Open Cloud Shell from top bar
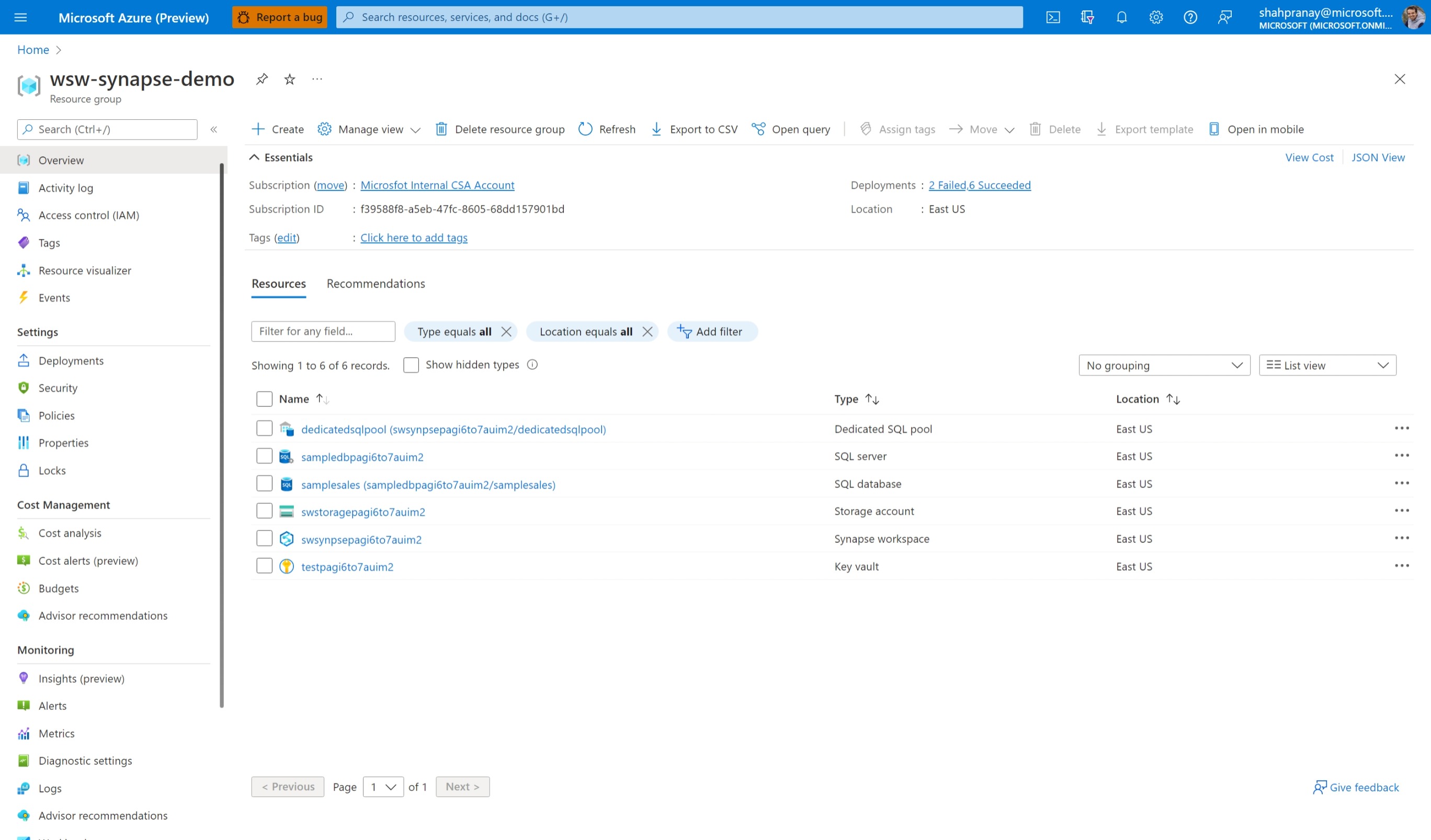The image size is (1431, 840). click(1053, 17)
